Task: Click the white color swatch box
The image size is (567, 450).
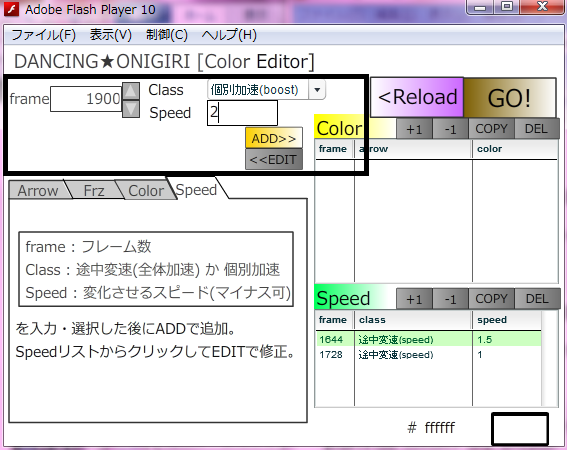Action: 520,429
